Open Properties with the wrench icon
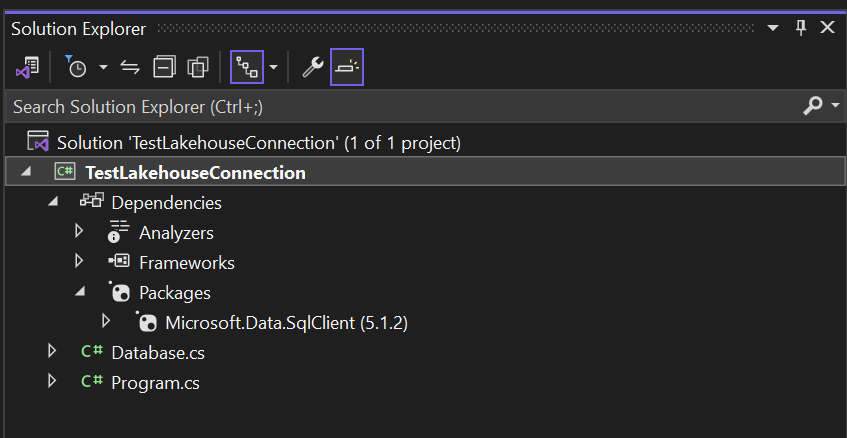 313,68
